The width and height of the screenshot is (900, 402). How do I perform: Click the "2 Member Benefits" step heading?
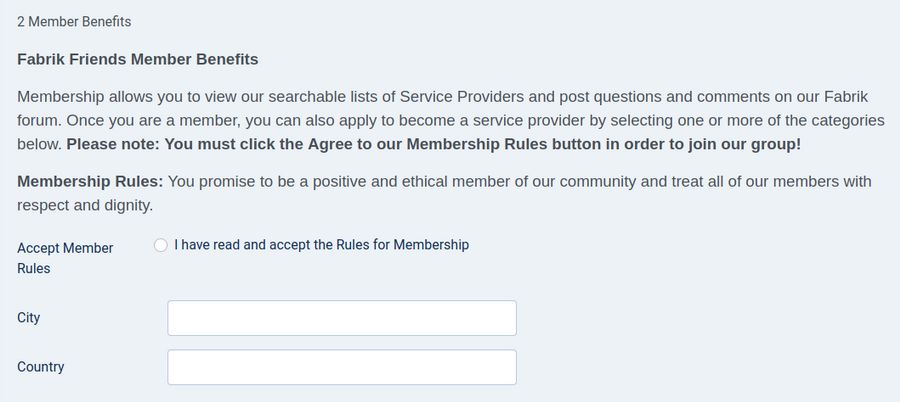pyautogui.click(x=74, y=21)
